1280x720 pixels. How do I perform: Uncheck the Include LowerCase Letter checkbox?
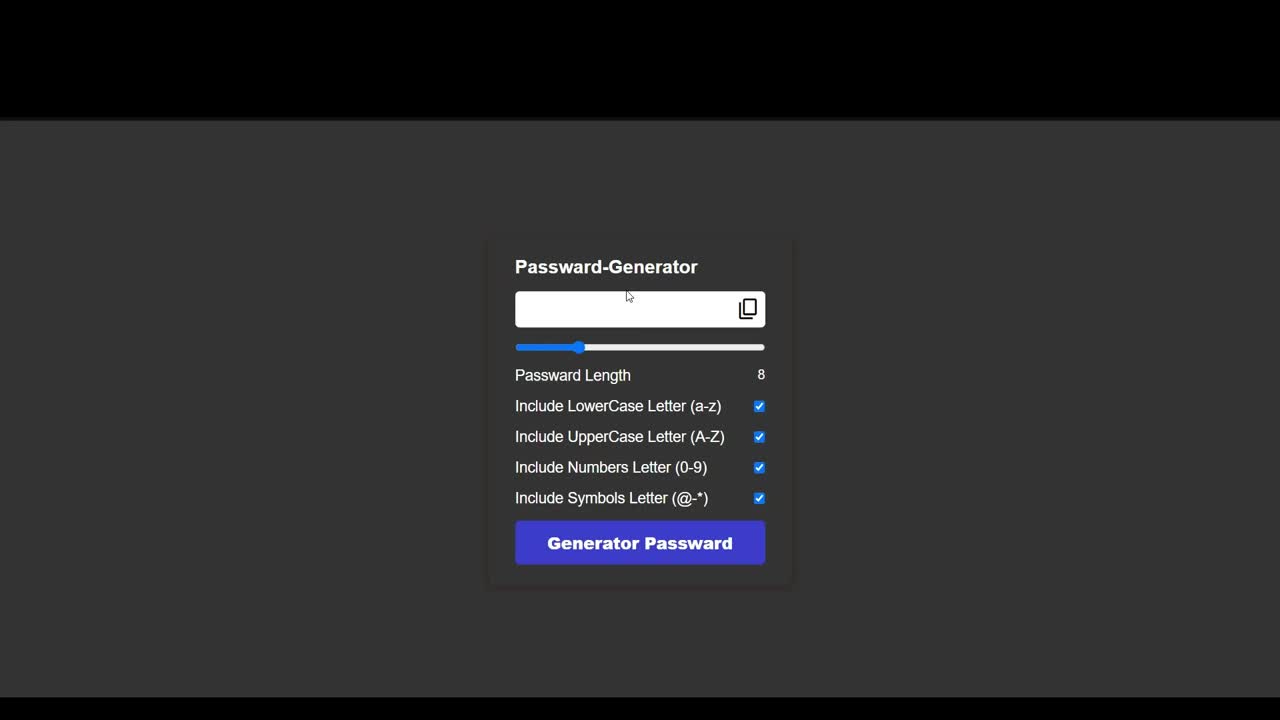point(759,406)
